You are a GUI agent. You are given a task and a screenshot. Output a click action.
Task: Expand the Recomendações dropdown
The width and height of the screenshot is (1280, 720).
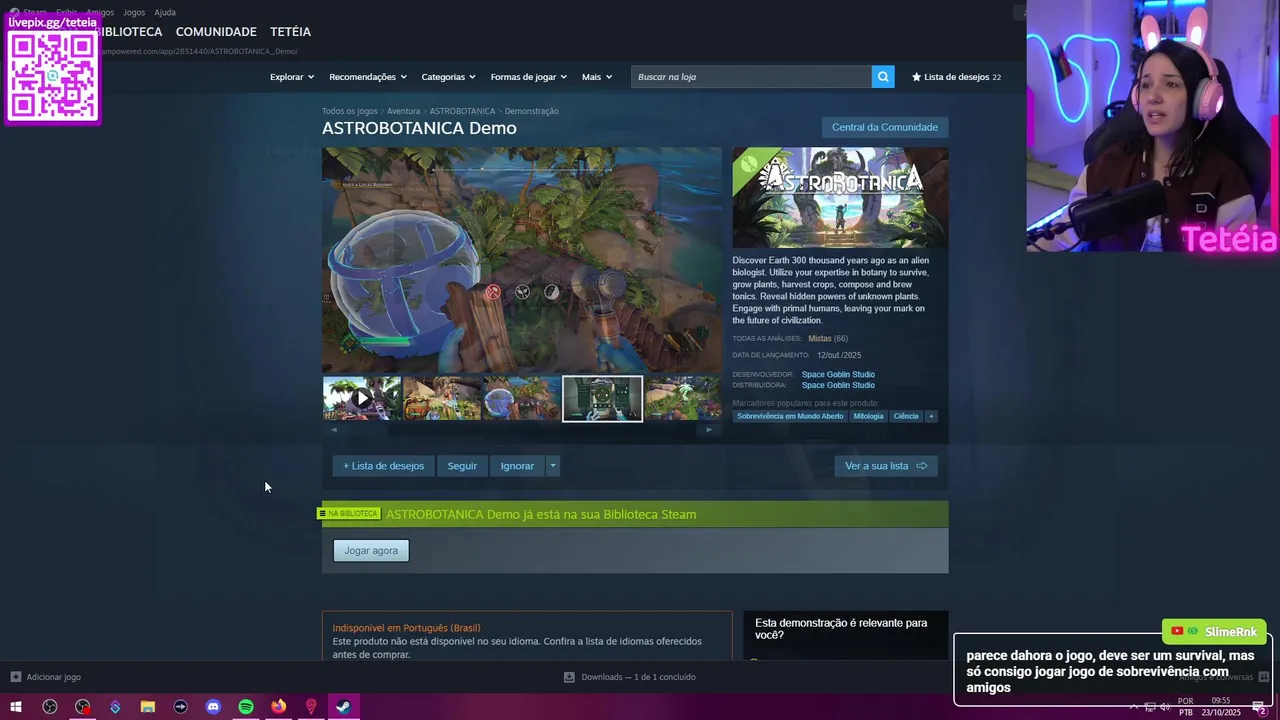[368, 77]
